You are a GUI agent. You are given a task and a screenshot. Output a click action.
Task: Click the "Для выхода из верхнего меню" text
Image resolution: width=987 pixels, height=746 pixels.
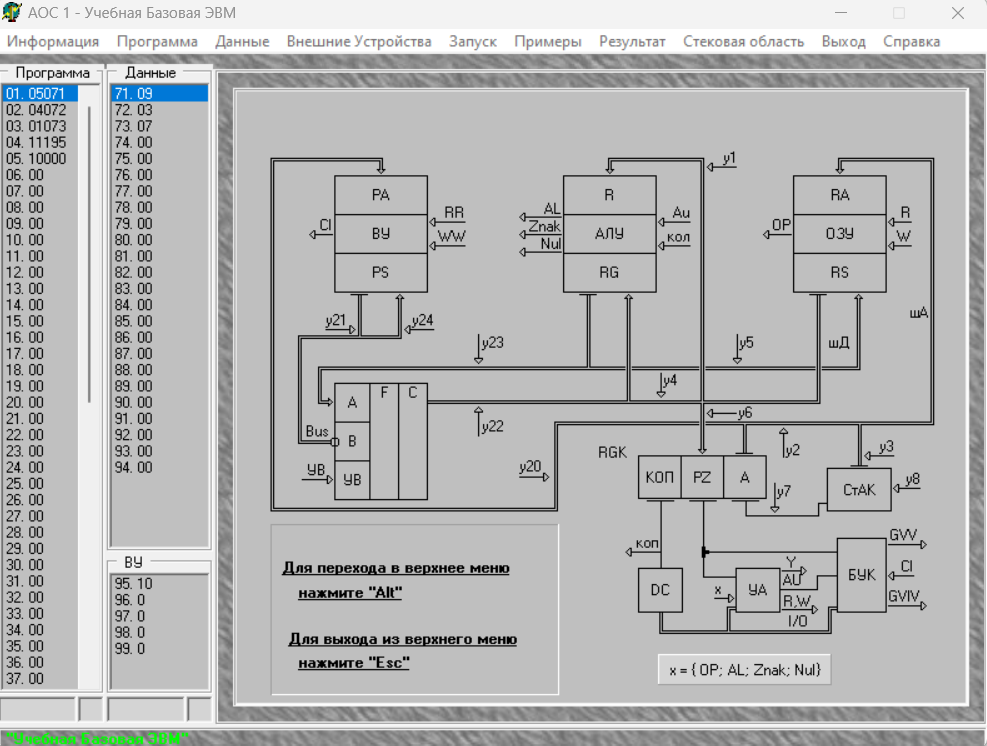403,639
